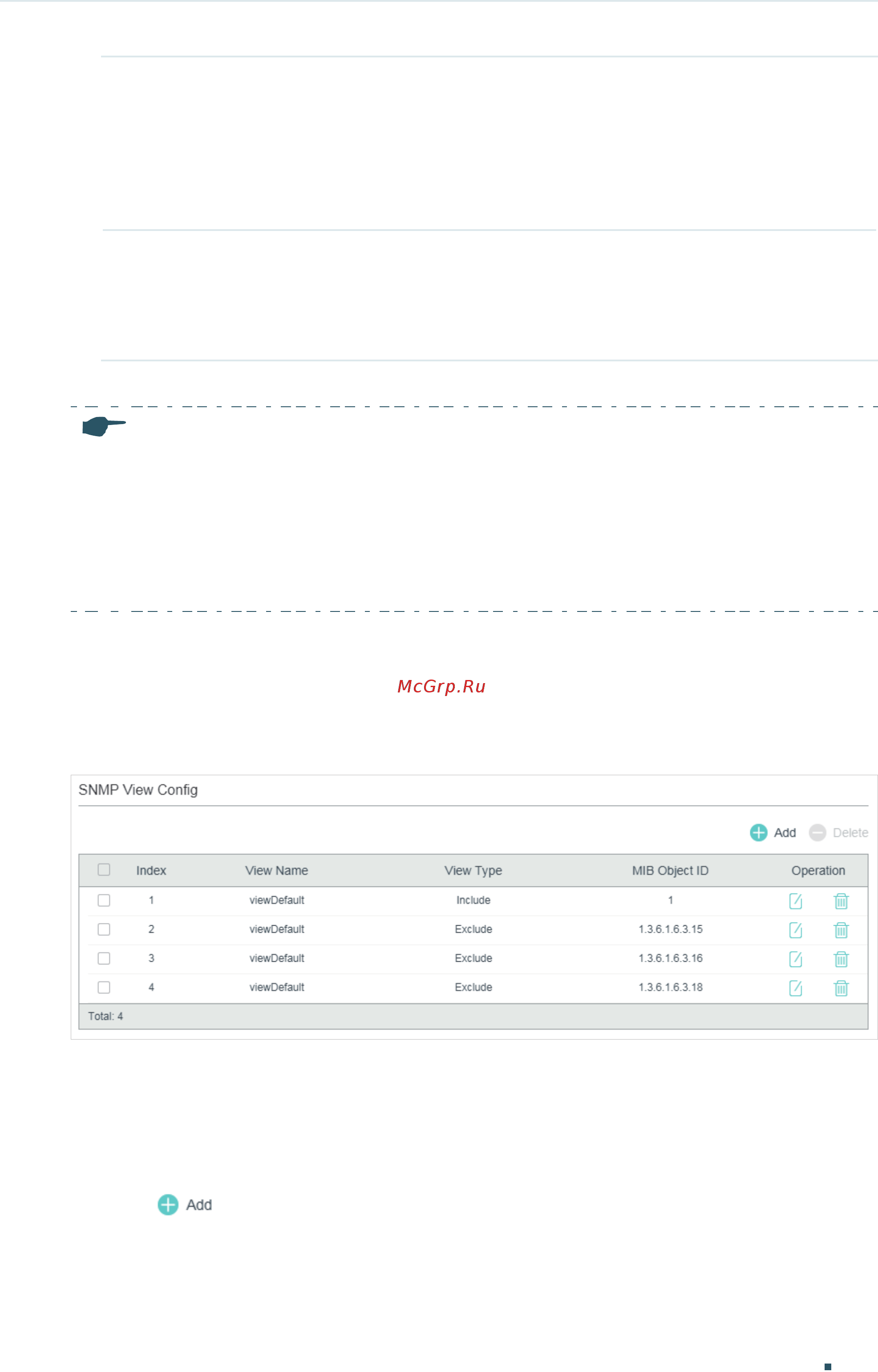The image size is (878, 1372).
Task: Delete the entry with MIB 1.3.6.1.6.3.15
Action: (x=841, y=931)
